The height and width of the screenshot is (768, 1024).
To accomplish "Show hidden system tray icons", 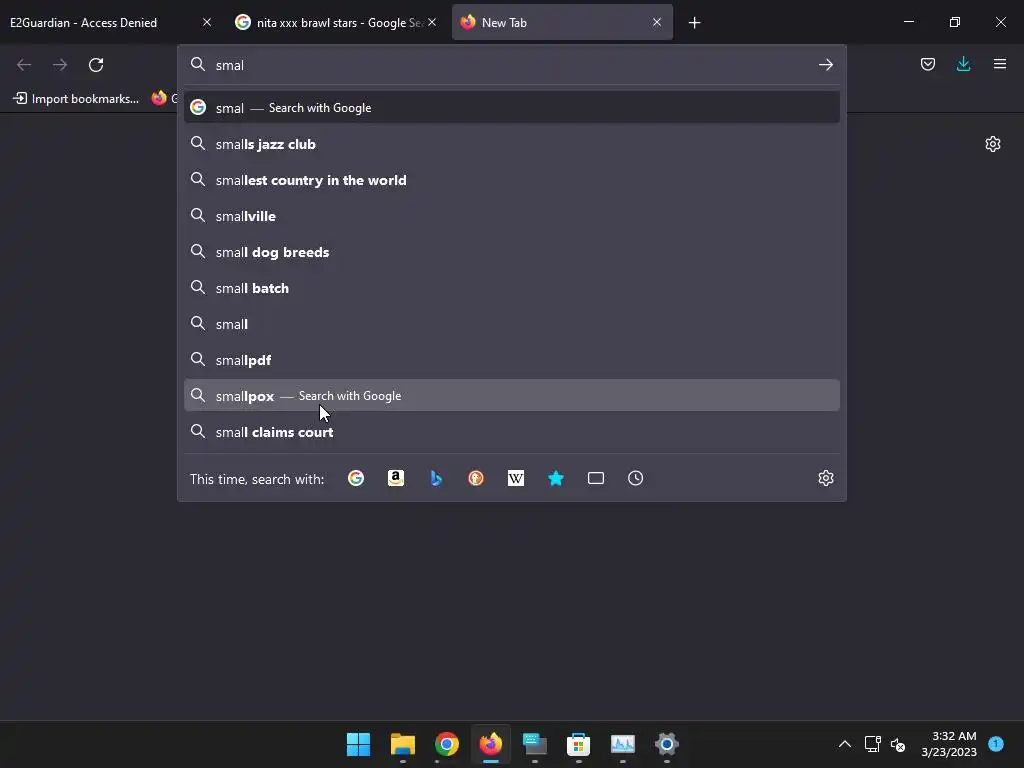I will point(844,744).
